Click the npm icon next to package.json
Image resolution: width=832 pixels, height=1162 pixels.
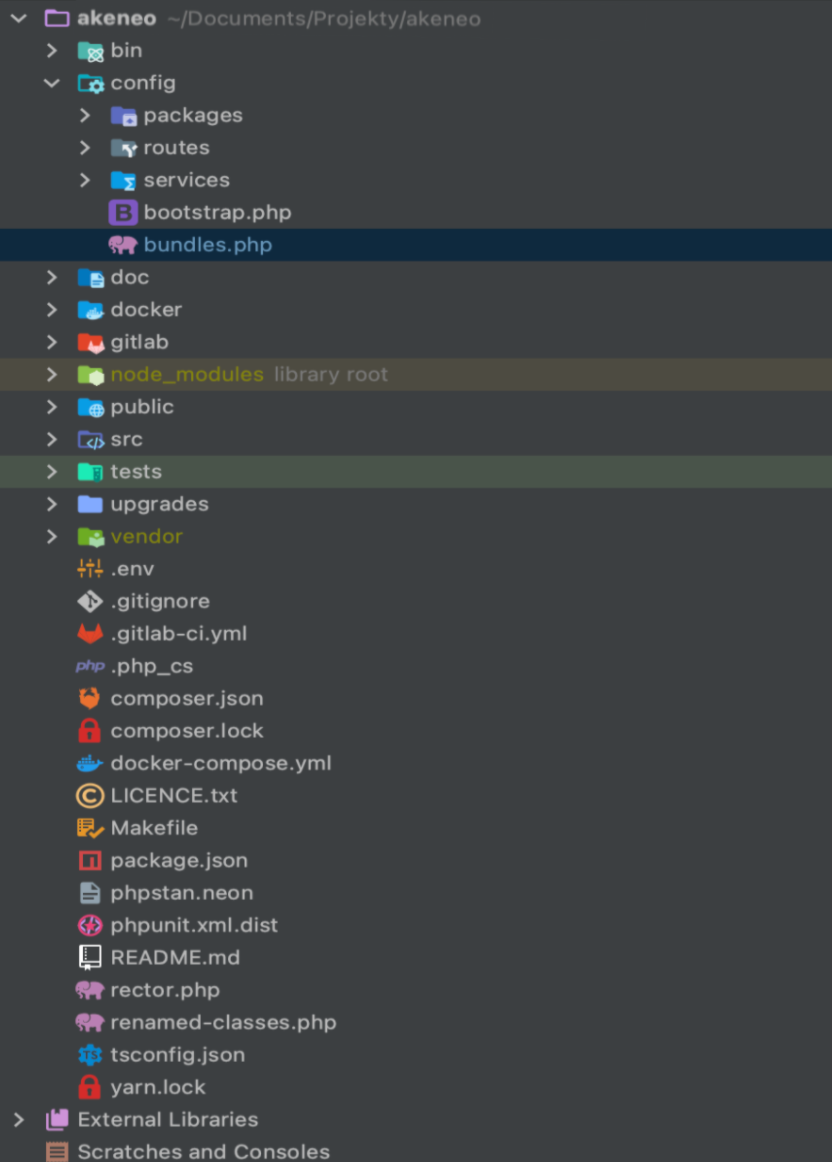tap(90, 860)
